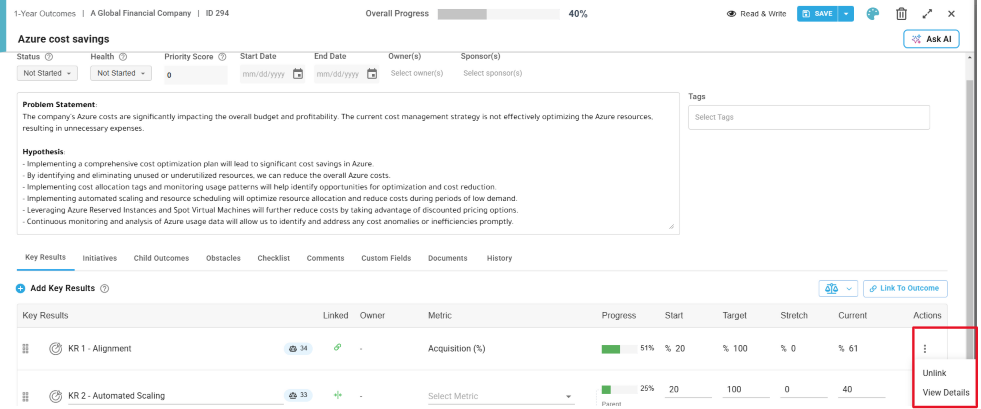Expand view with the fullscreen arrows icon
This screenshot has width=981, height=409.
tap(927, 14)
